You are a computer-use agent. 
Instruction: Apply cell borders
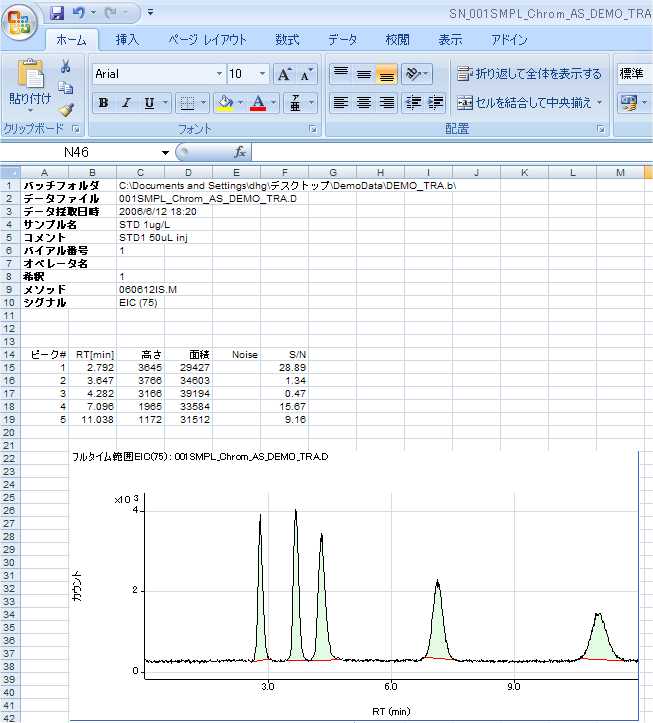coord(187,103)
